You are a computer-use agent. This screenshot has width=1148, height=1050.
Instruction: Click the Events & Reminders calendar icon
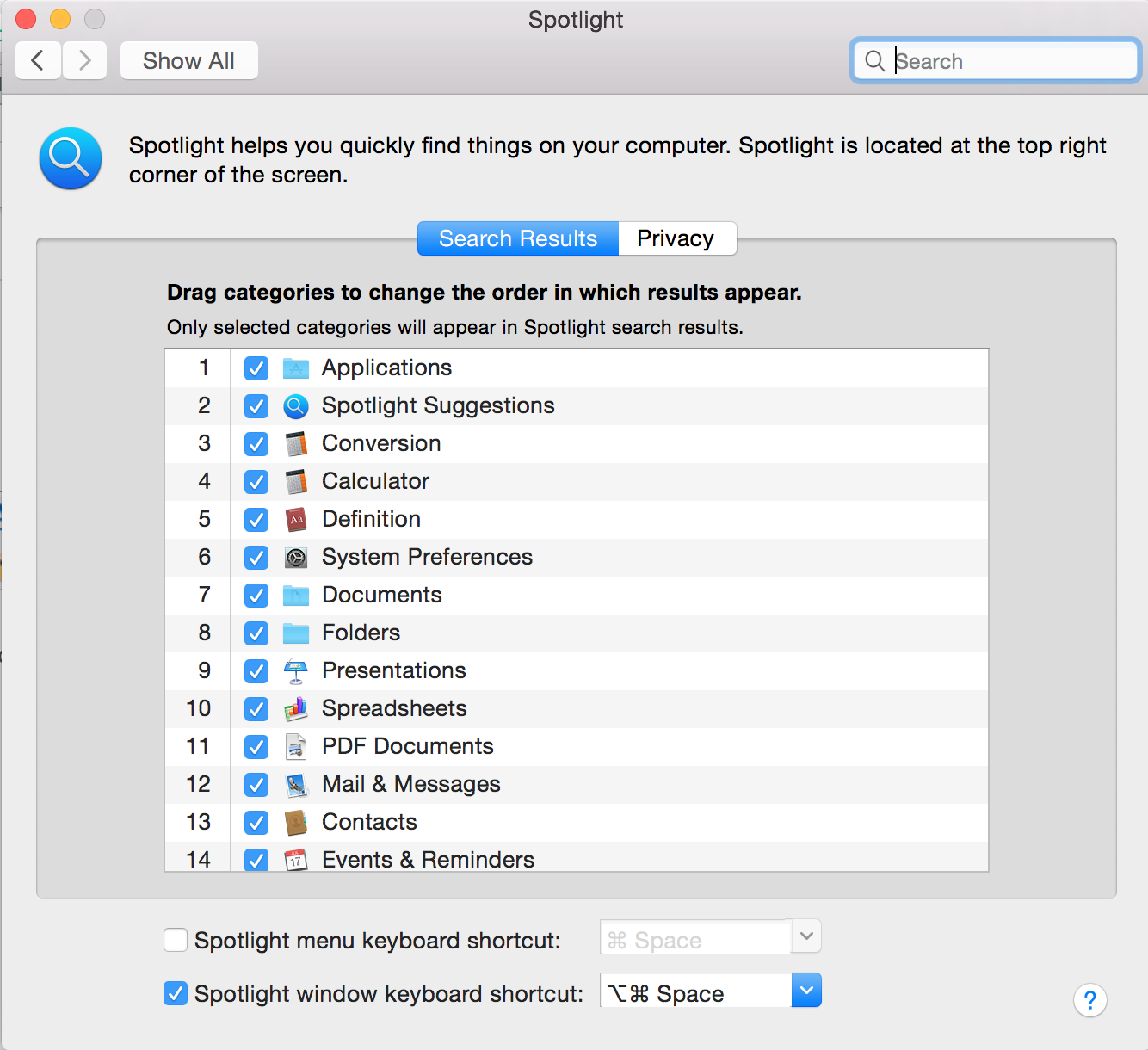coord(296,859)
